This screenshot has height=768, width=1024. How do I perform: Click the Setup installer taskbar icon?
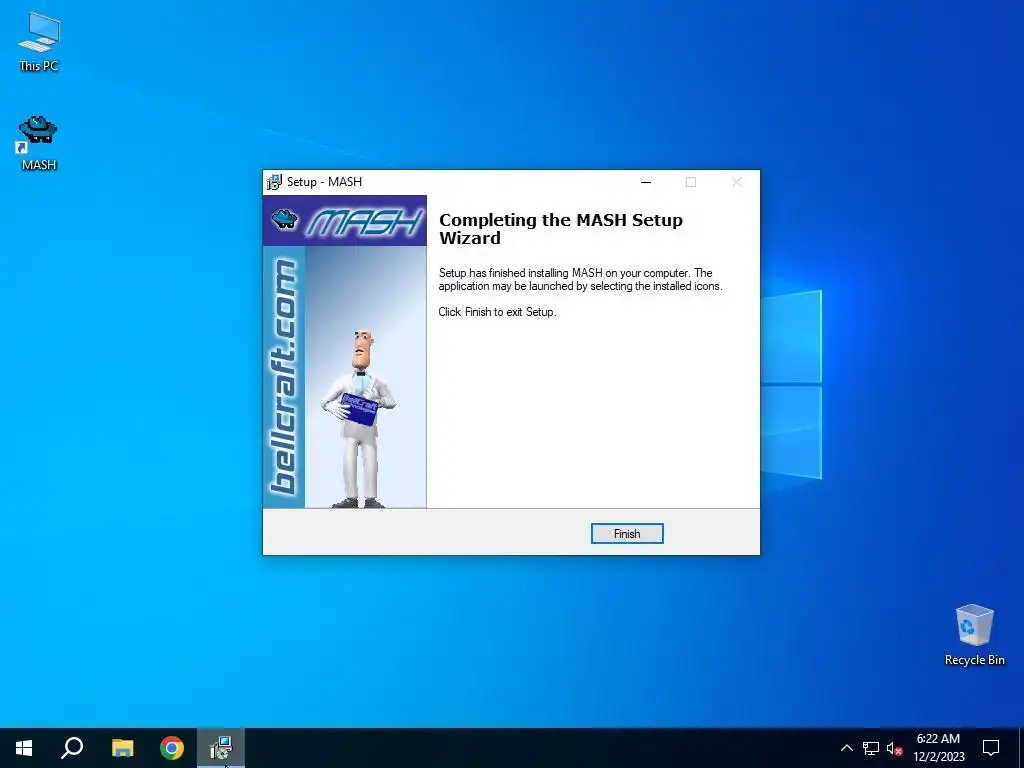click(x=221, y=748)
